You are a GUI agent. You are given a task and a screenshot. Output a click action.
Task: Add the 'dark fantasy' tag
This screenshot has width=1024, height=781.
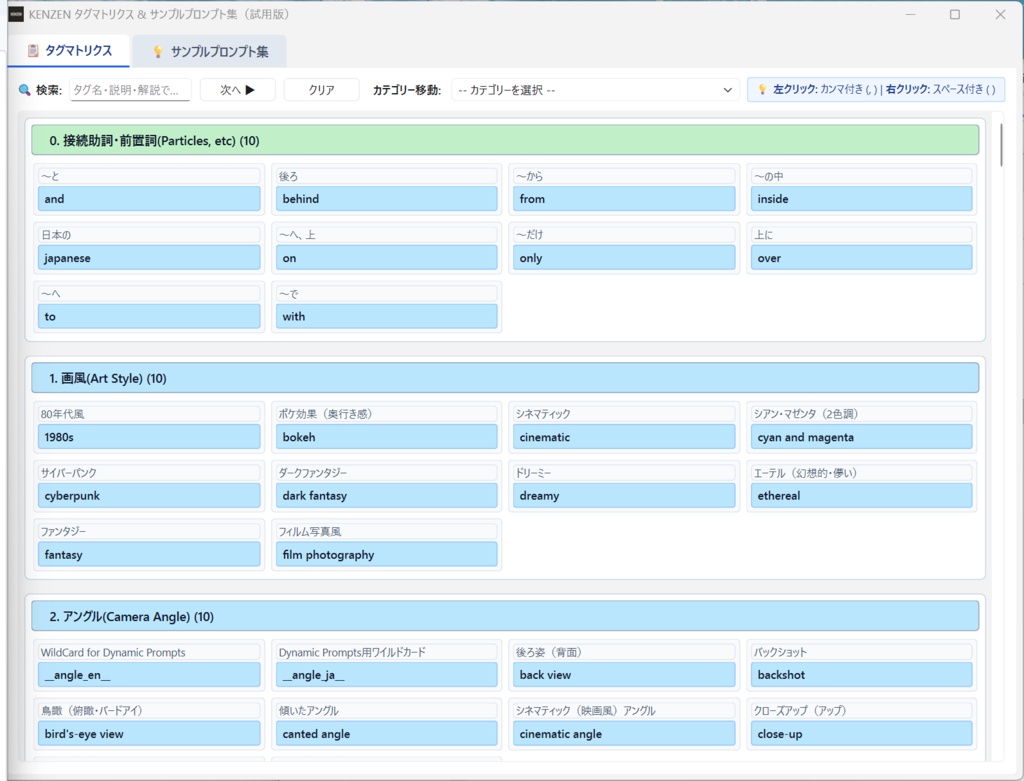(386, 496)
